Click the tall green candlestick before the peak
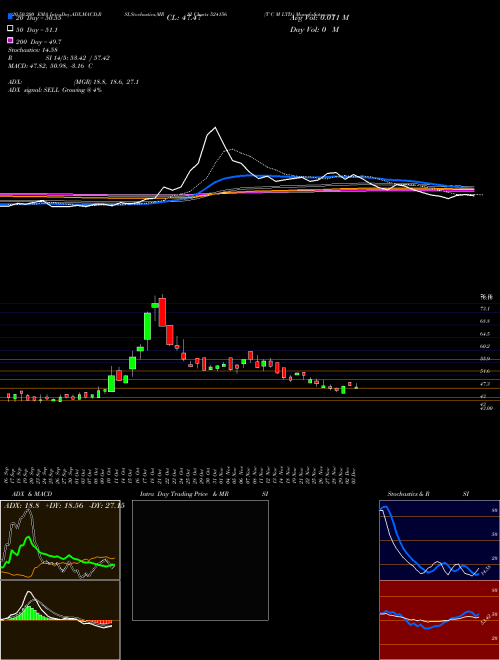The width and height of the screenshot is (500, 660). point(147,326)
